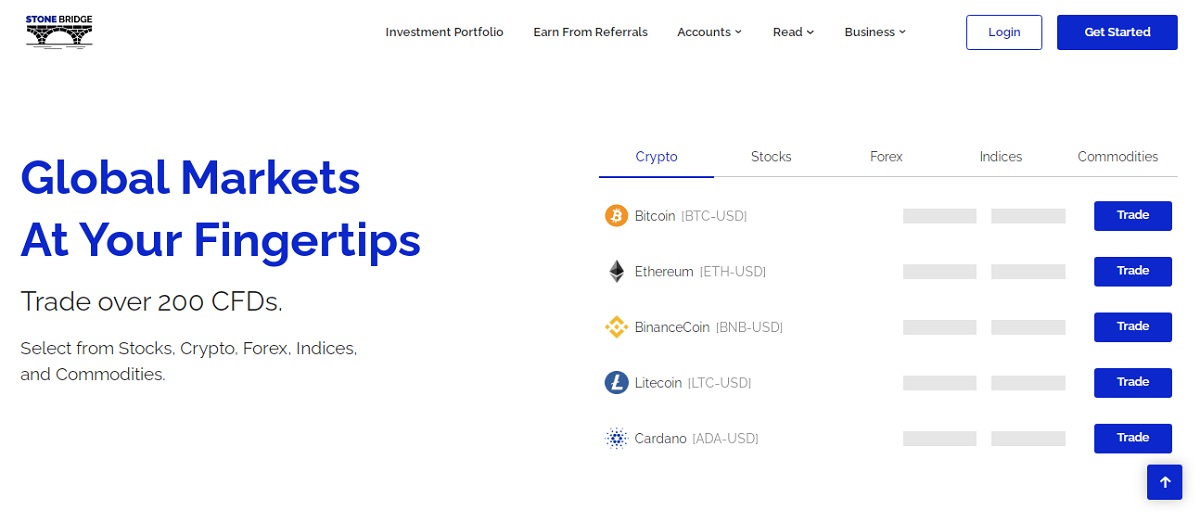
Task: Show the Commodities tab
Action: pyautogui.click(x=1118, y=157)
